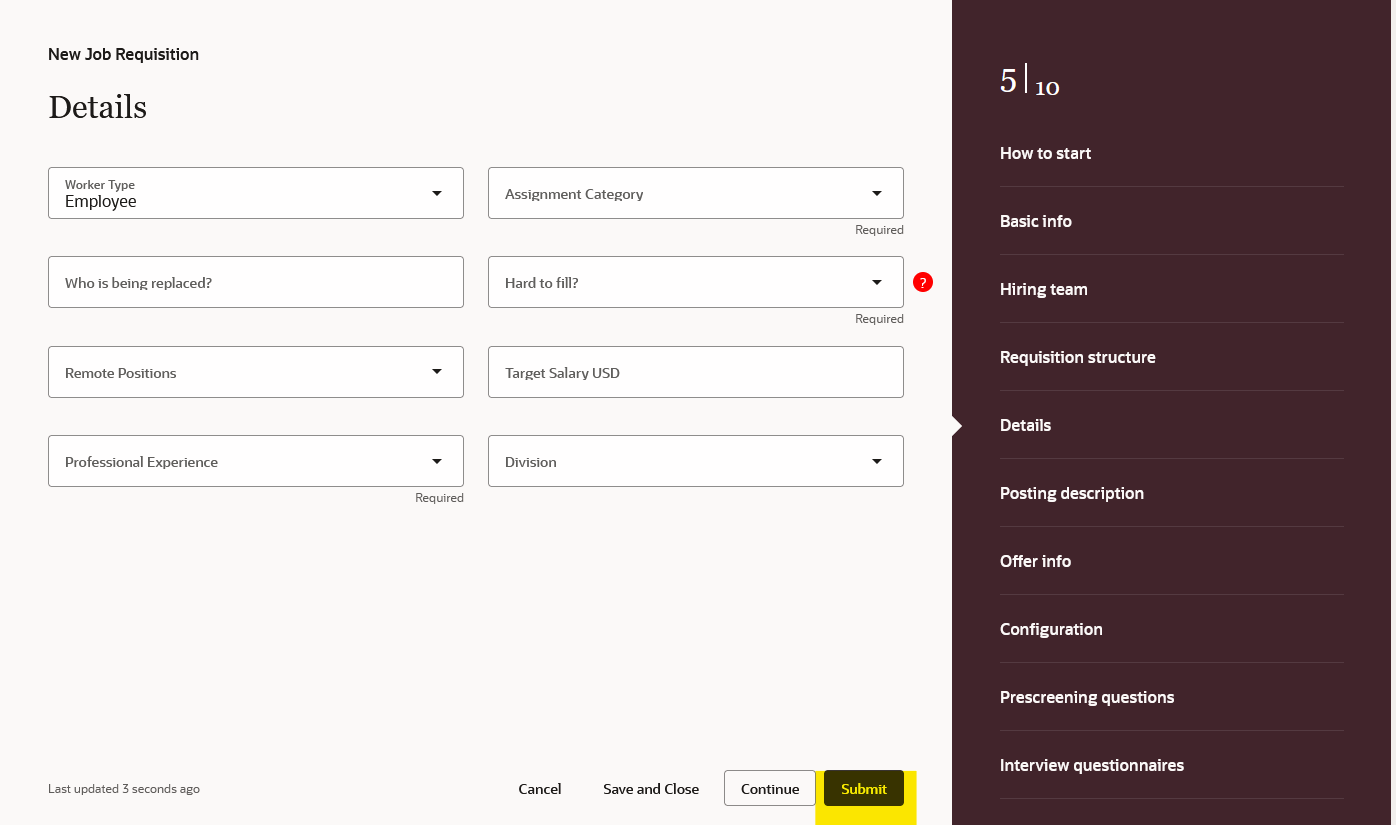Viewport: 1396px width, 832px height.
Task: Navigate to the Hiring team step
Action: coord(1043,289)
